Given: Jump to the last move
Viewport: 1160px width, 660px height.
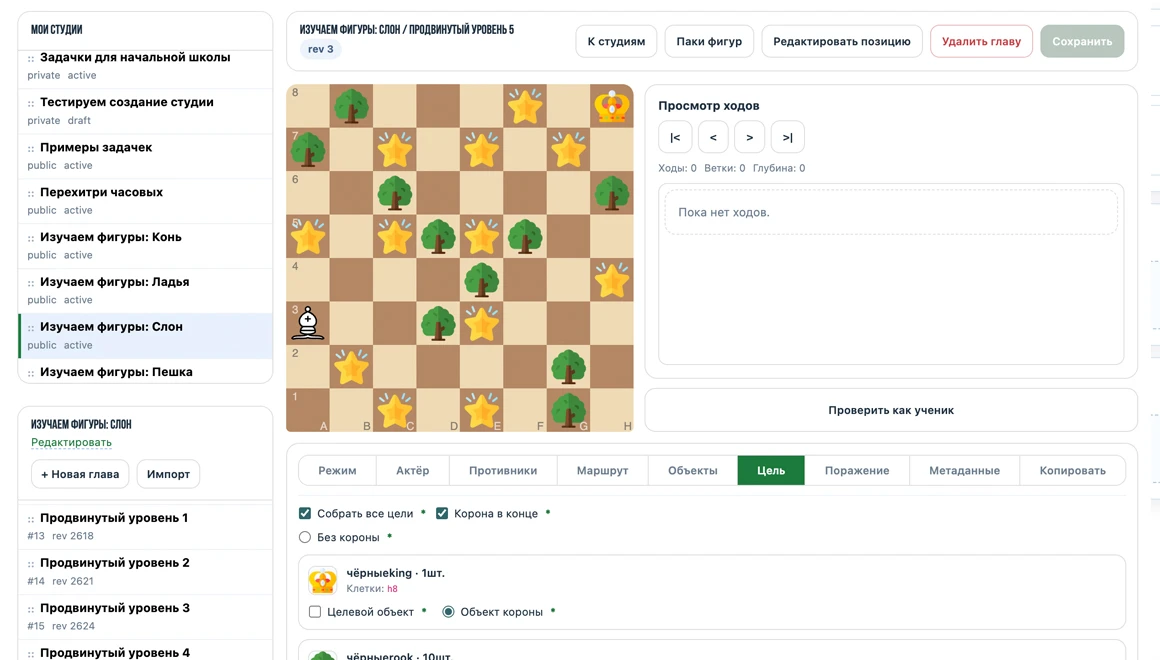Looking at the screenshot, I should (x=787, y=137).
